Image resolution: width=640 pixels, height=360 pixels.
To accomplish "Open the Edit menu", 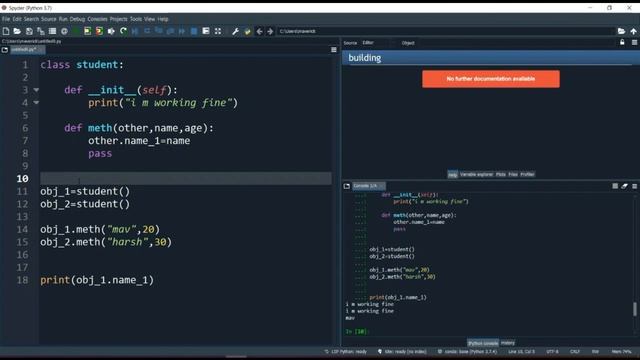I will click(17, 19).
